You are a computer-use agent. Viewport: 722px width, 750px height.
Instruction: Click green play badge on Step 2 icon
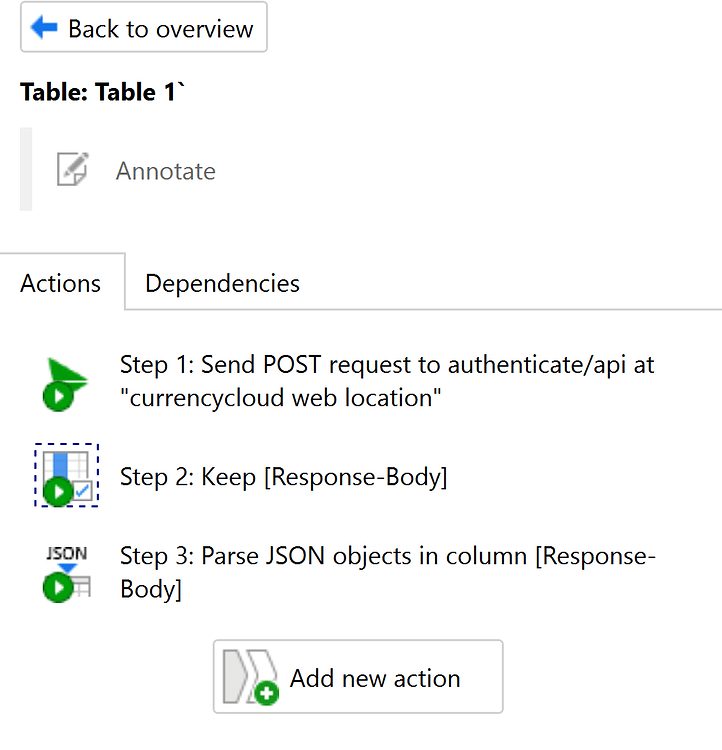coord(58,492)
